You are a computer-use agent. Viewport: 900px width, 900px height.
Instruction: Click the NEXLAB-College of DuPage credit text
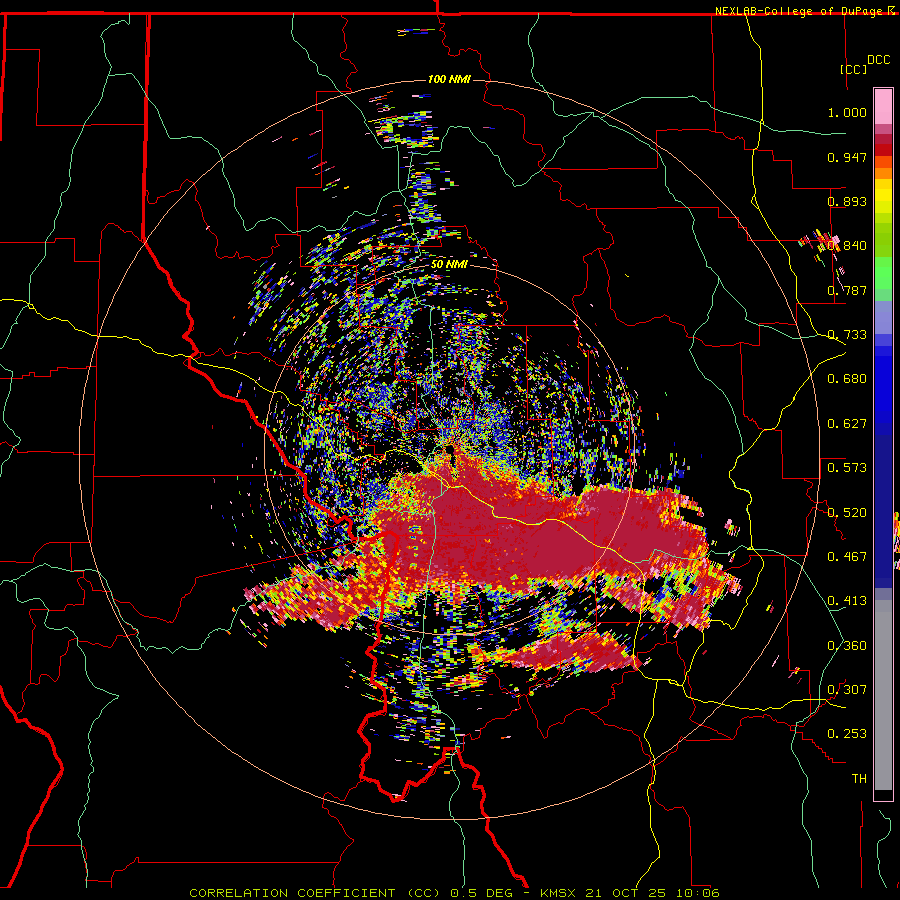798,11
